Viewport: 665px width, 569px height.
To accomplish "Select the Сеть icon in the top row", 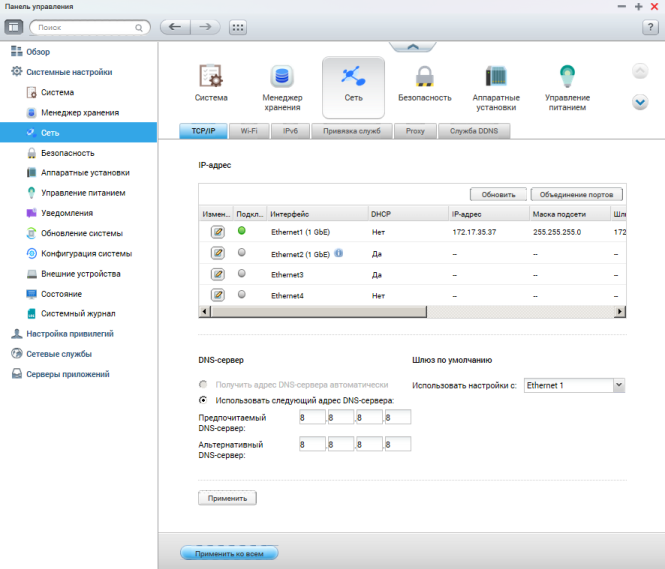I will (353, 87).
